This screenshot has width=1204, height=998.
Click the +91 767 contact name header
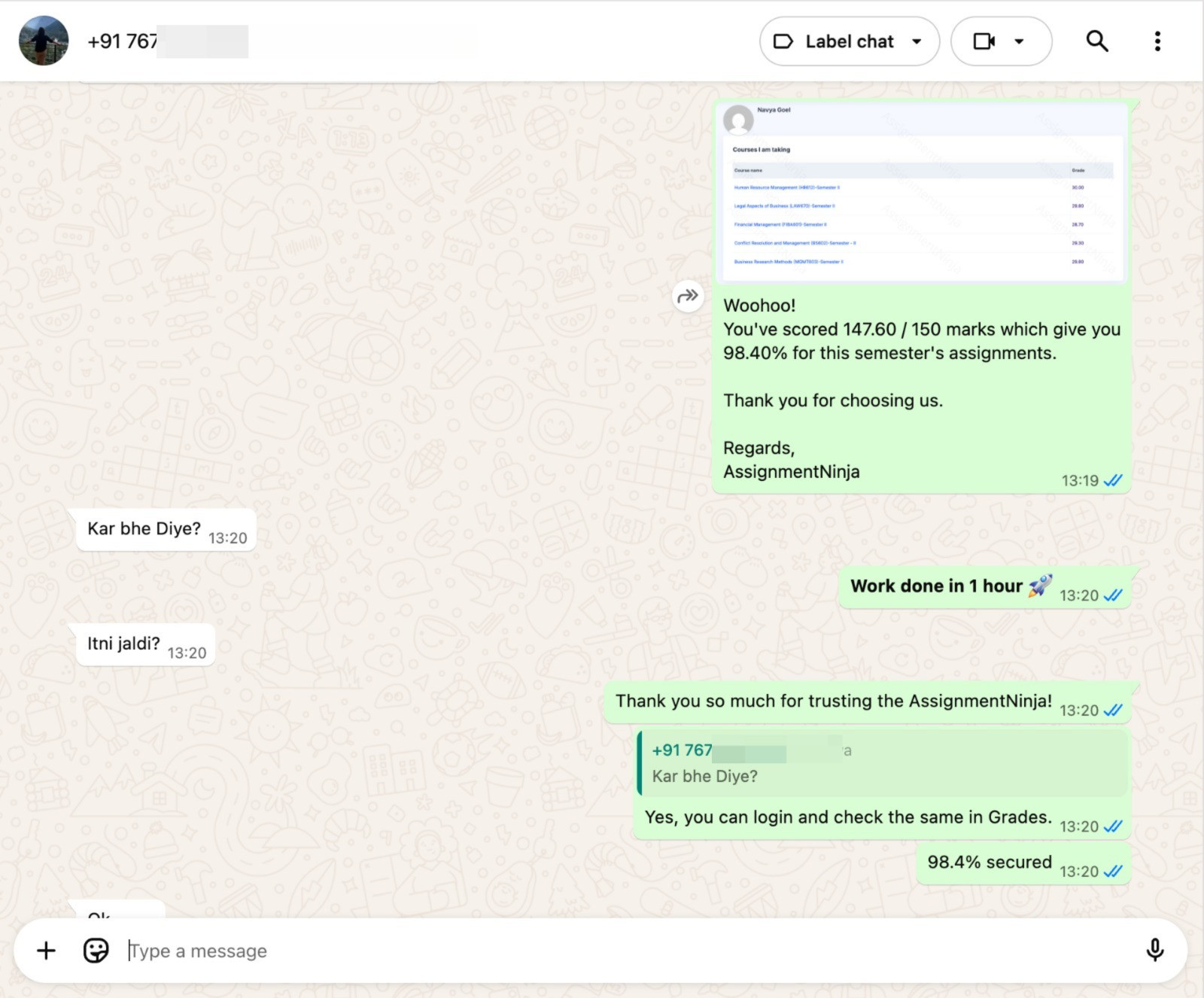pos(167,41)
